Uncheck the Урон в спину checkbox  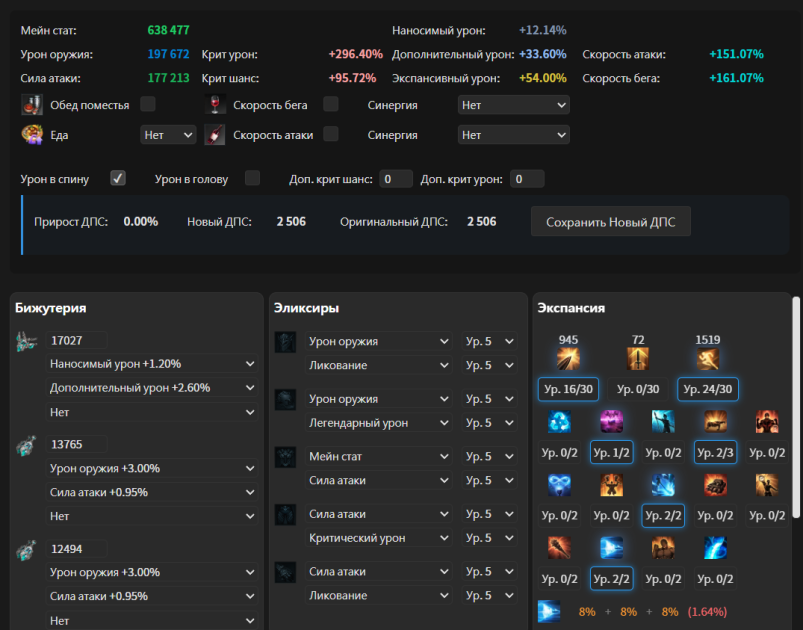tap(118, 178)
